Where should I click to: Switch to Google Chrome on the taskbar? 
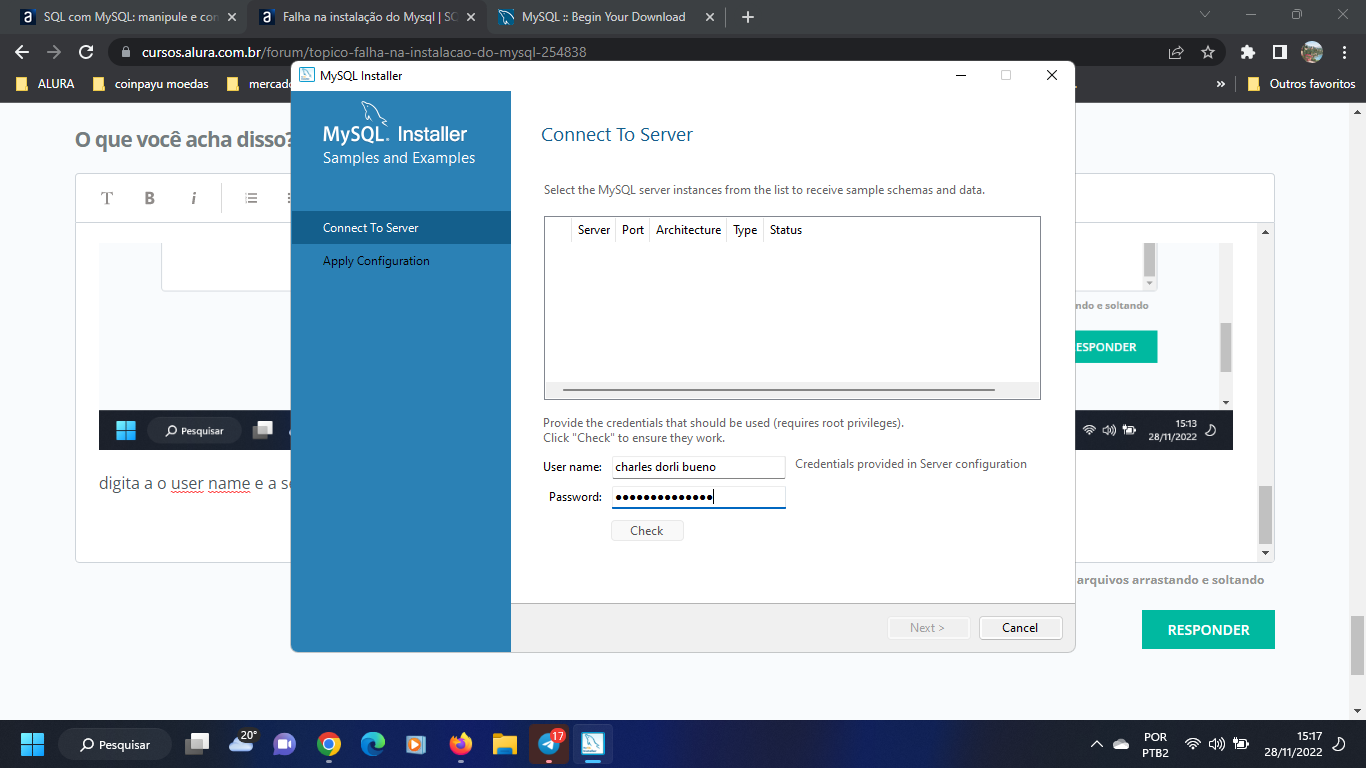[x=329, y=744]
